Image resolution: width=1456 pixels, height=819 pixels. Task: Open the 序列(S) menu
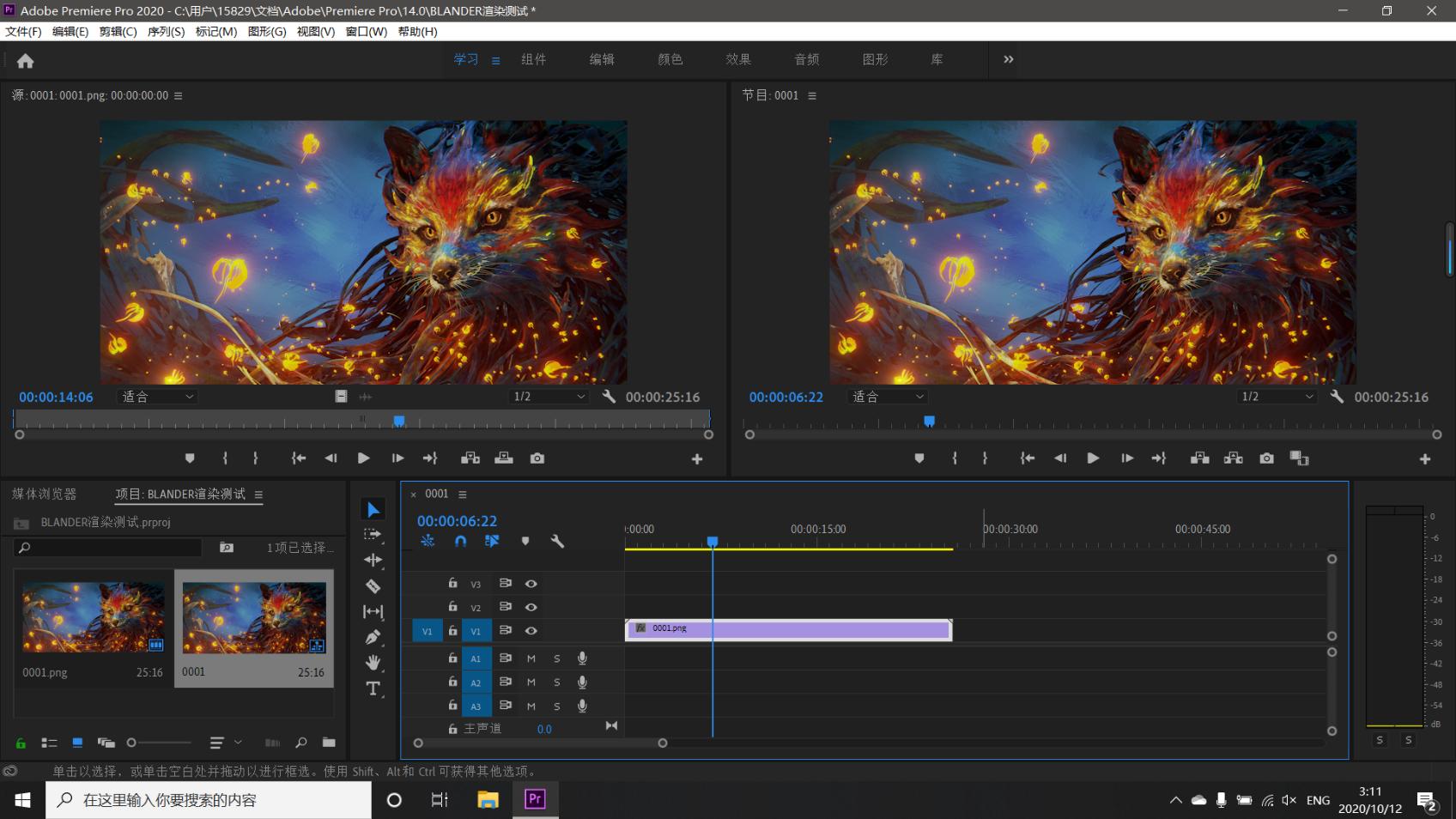point(166,32)
